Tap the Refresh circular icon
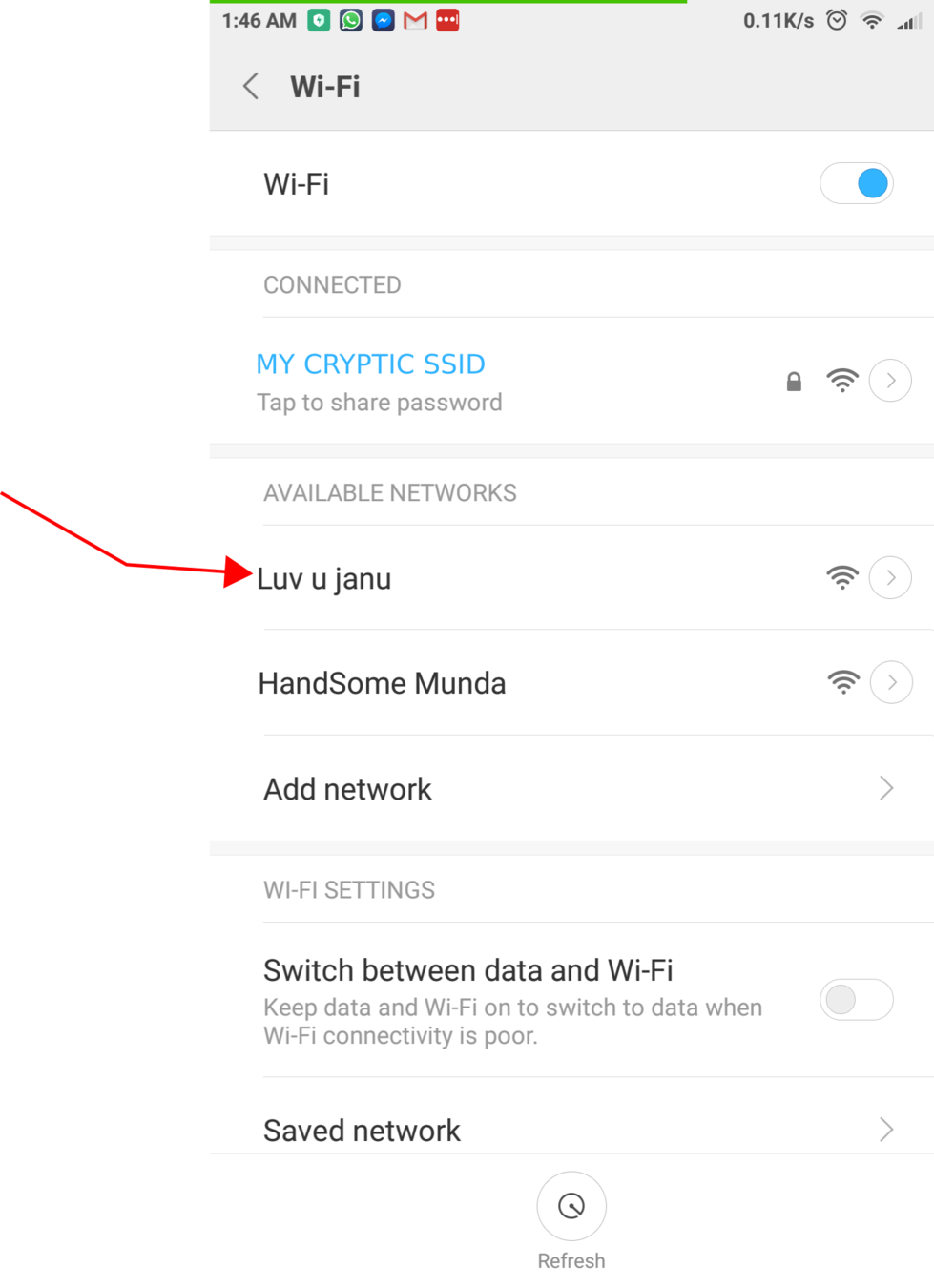Viewport: 934px width, 1288px height. pos(571,1206)
